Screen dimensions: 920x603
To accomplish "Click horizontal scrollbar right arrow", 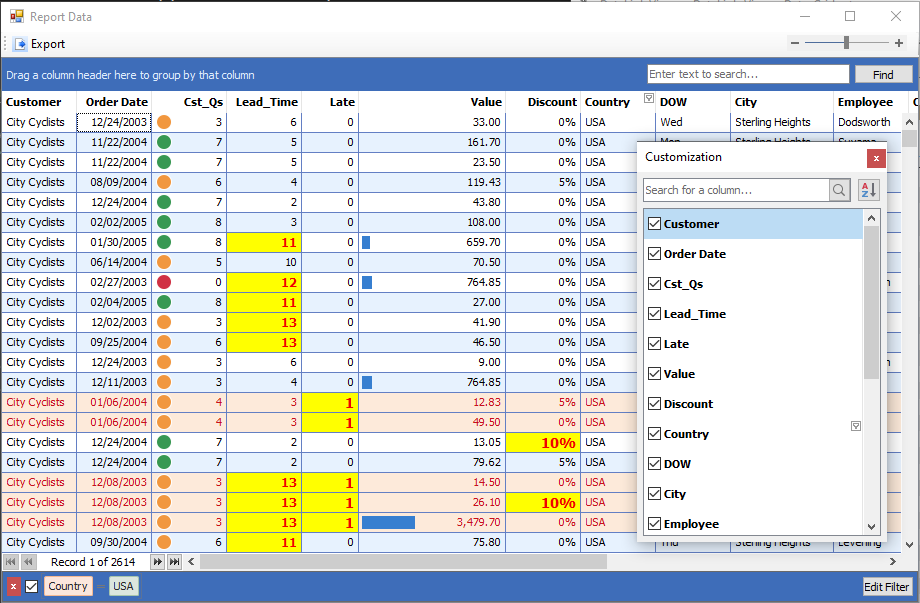I will [x=892, y=561].
